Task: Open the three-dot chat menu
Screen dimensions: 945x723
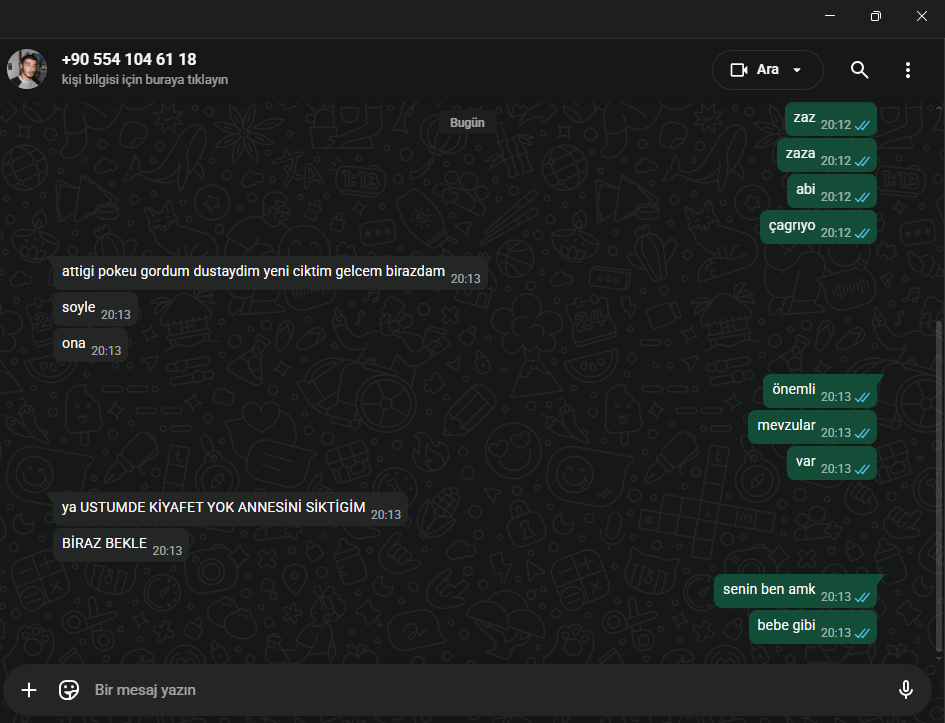Action: (x=908, y=70)
